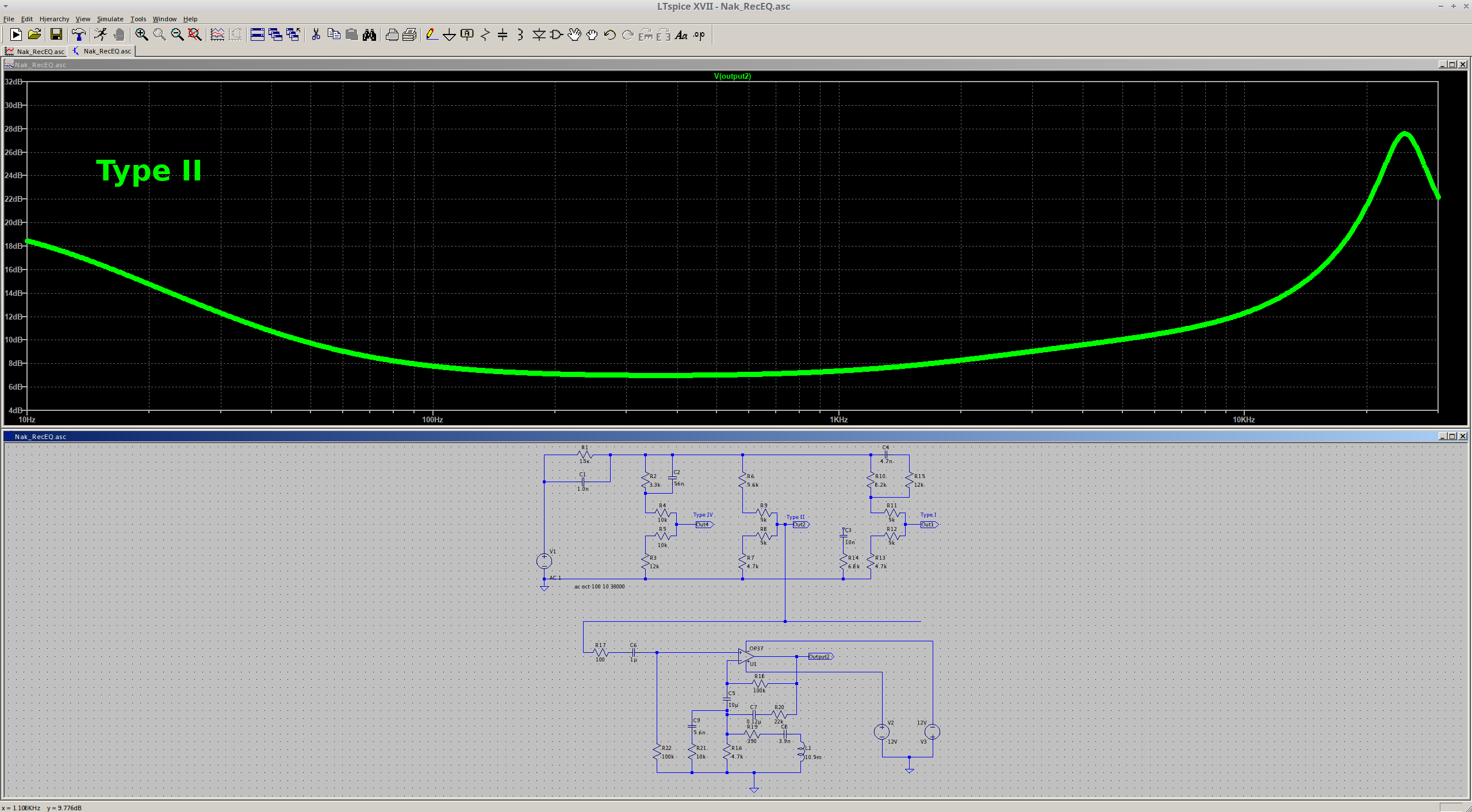Click the cascade windows icon

click(275, 35)
